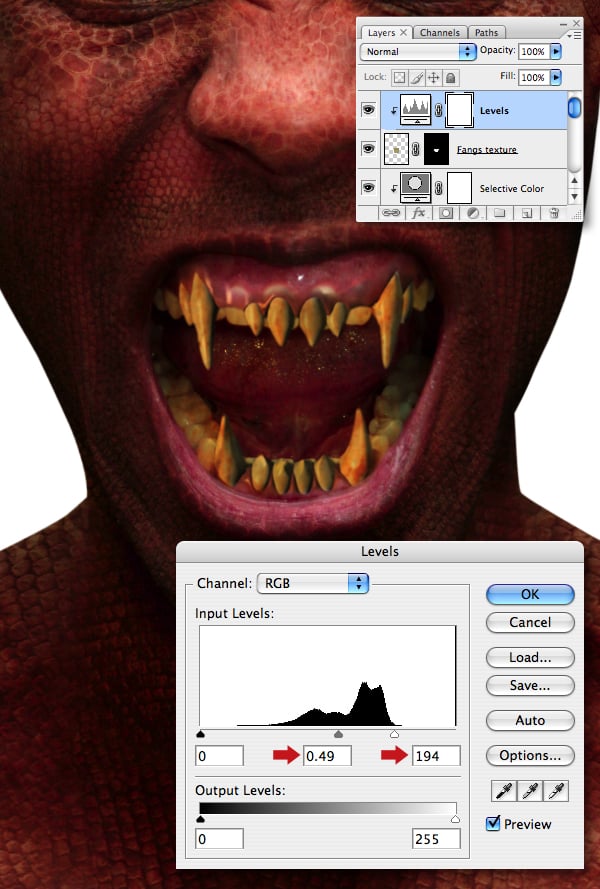Click the output field showing 255
Image resolution: width=600 pixels, height=889 pixels.
point(436,839)
